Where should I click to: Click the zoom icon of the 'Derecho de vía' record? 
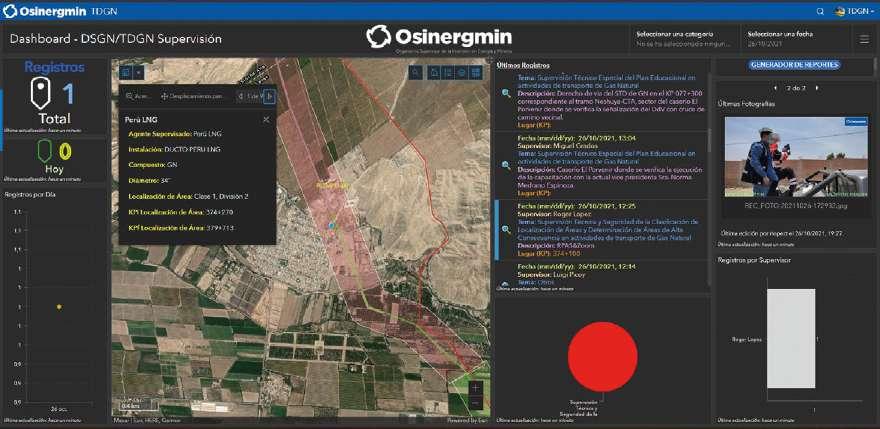pos(506,93)
